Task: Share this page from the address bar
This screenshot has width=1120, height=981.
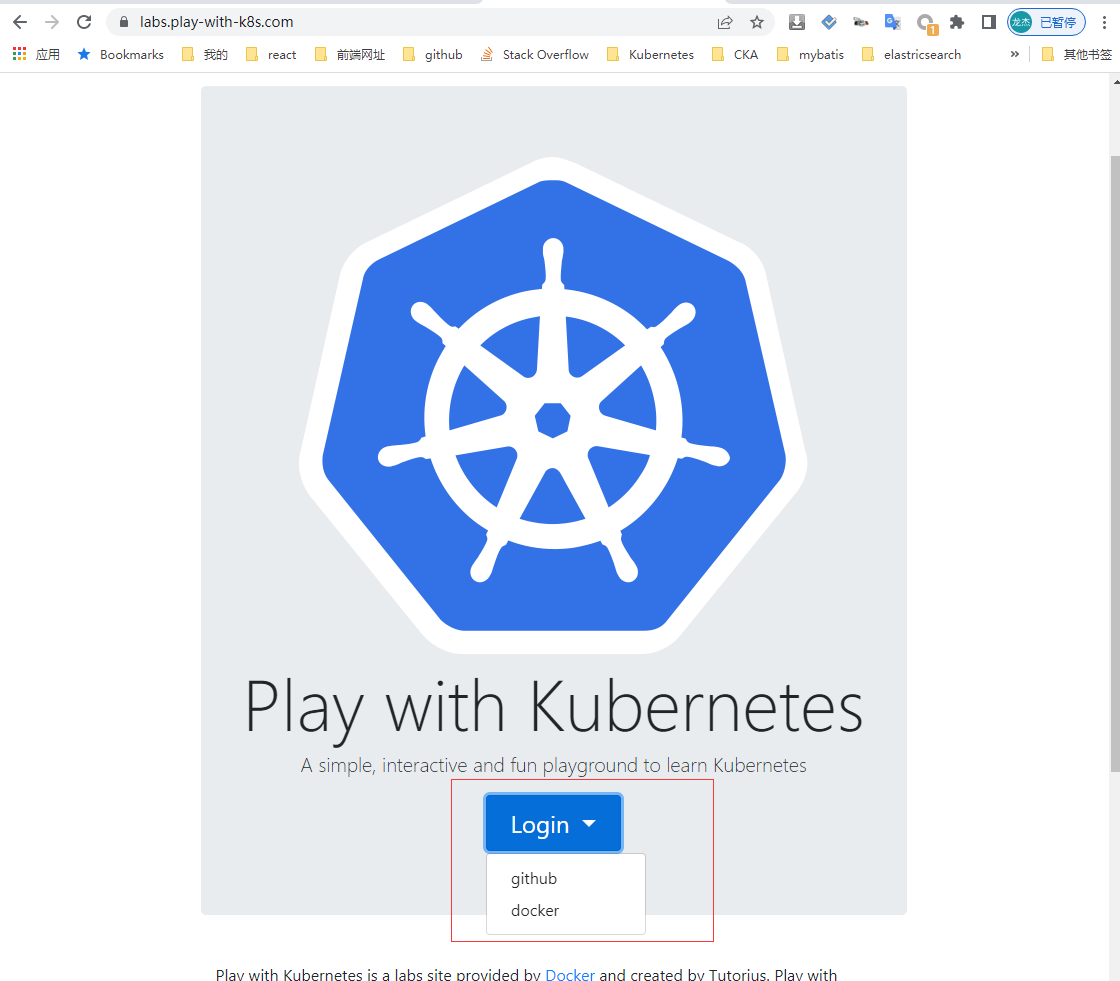Action: (x=725, y=22)
